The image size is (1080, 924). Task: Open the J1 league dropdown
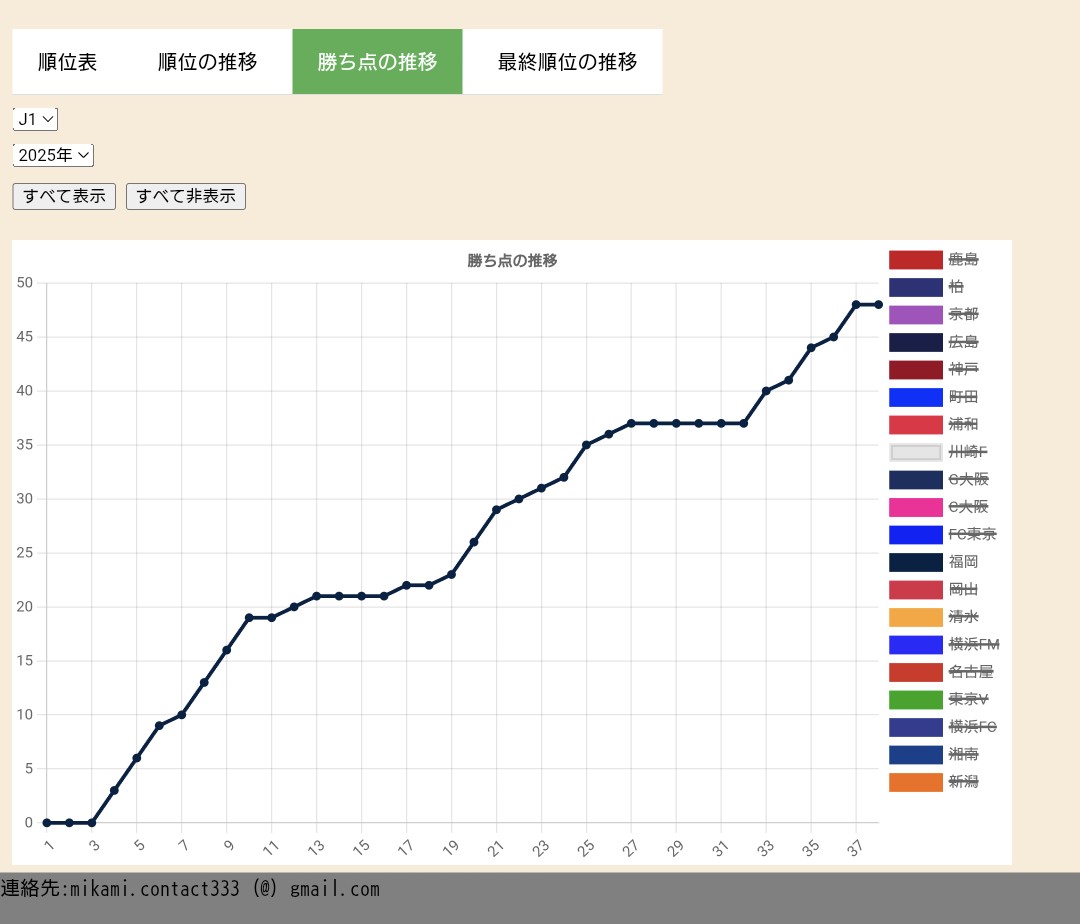coord(35,119)
